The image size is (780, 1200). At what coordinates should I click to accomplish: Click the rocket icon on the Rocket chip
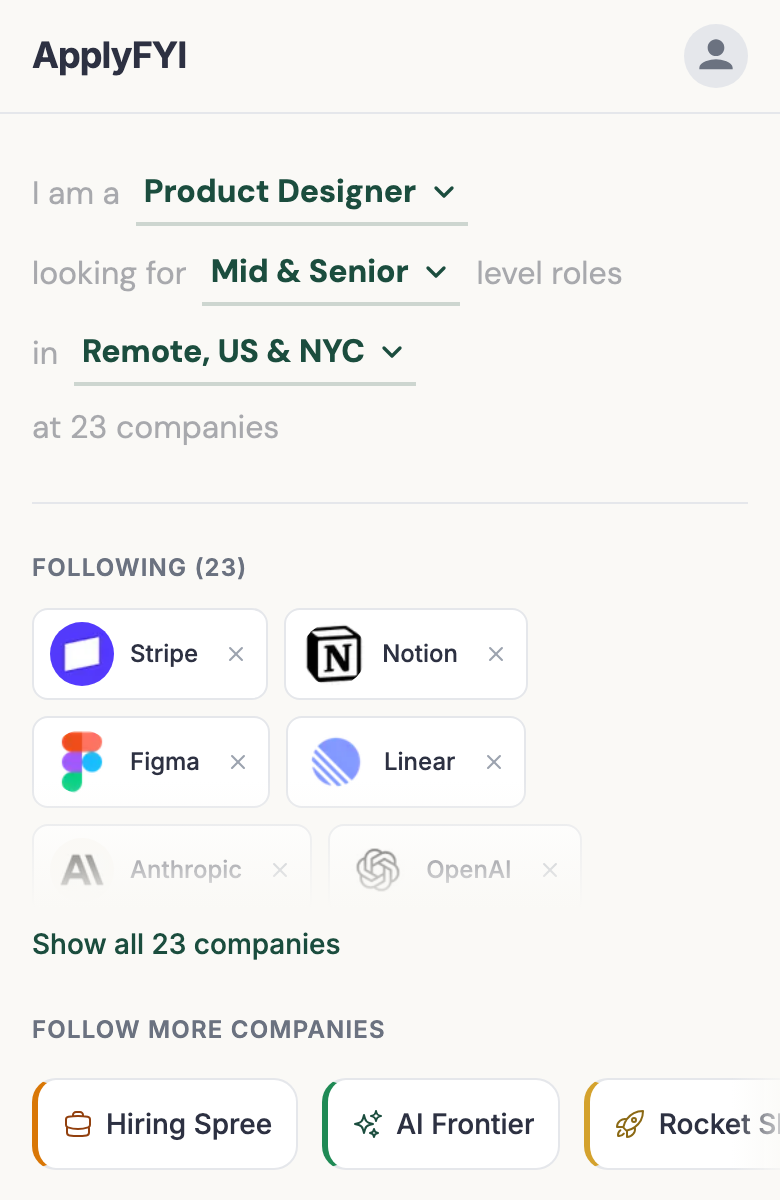coord(628,1124)
